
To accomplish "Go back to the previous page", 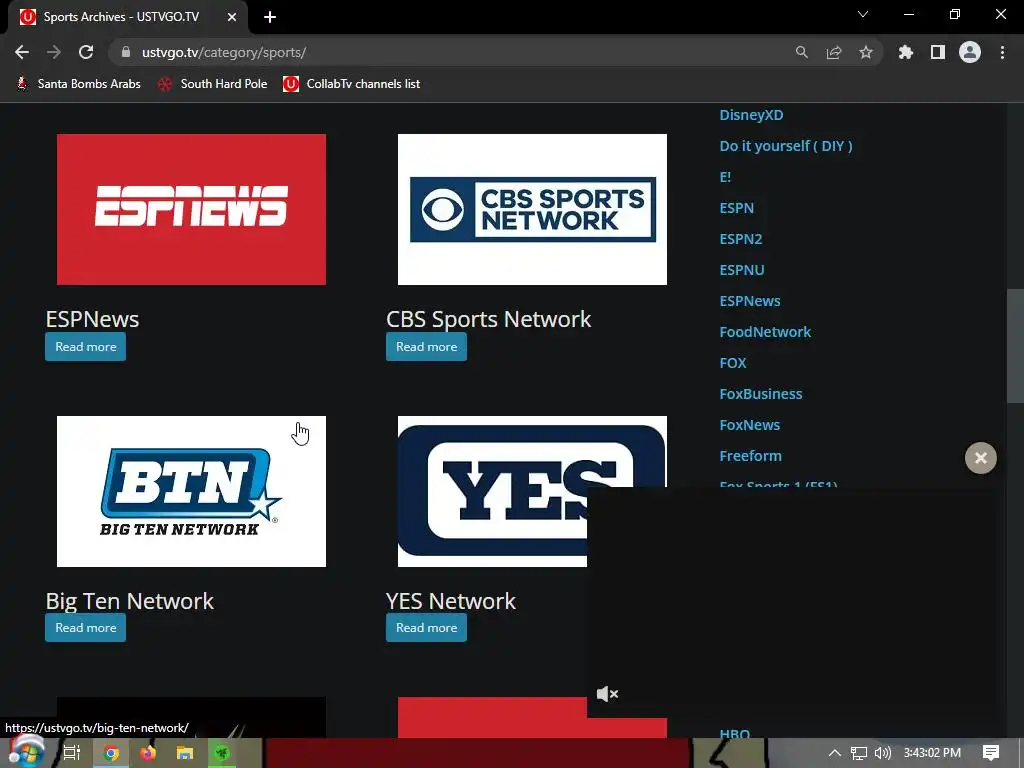I will [x=22, y=52].
